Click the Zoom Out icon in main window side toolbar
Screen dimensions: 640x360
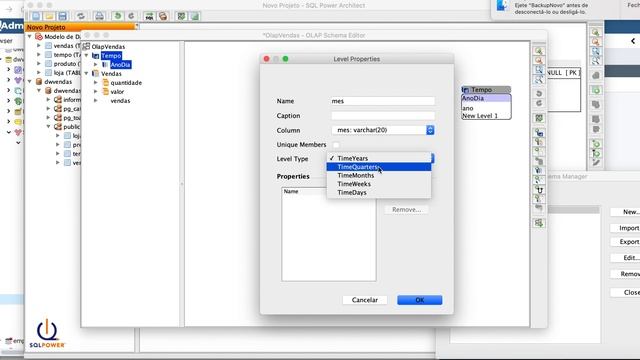[x=596, y=42]
